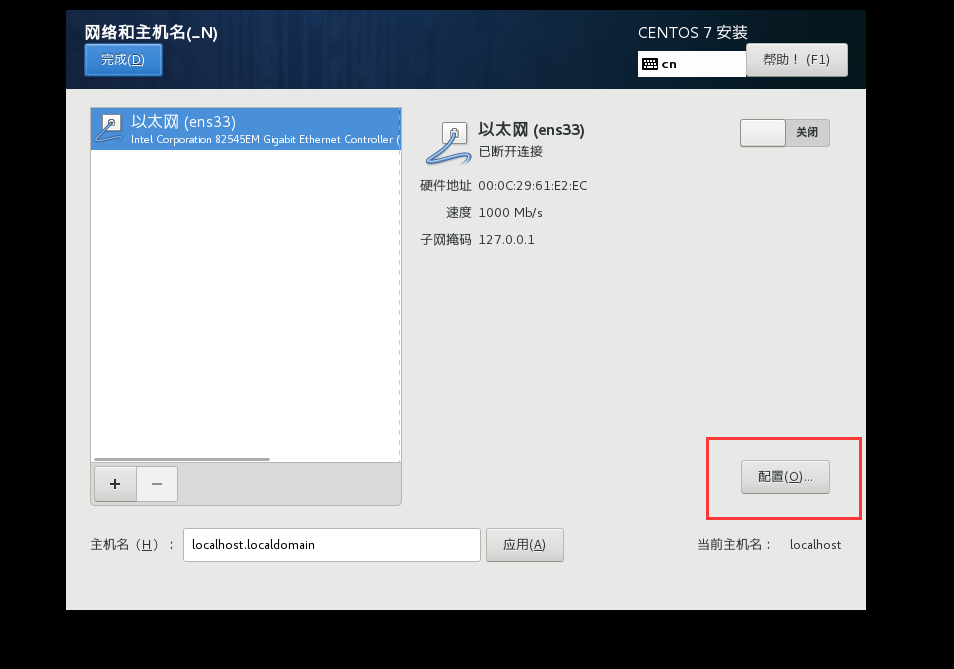Click the large ethernet icon in the details pane
Screen dimensions: 954x669
click(x=449, y=144)
